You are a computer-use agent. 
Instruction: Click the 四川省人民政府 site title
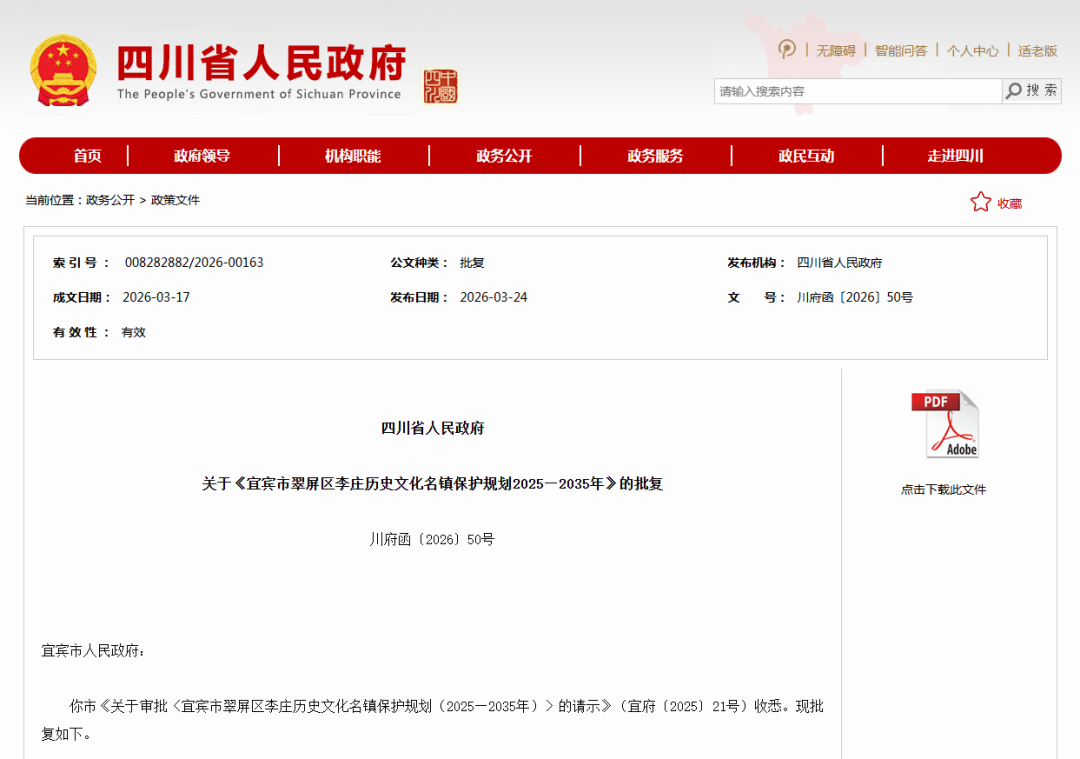pyautogui.click(x=261, y=62)
